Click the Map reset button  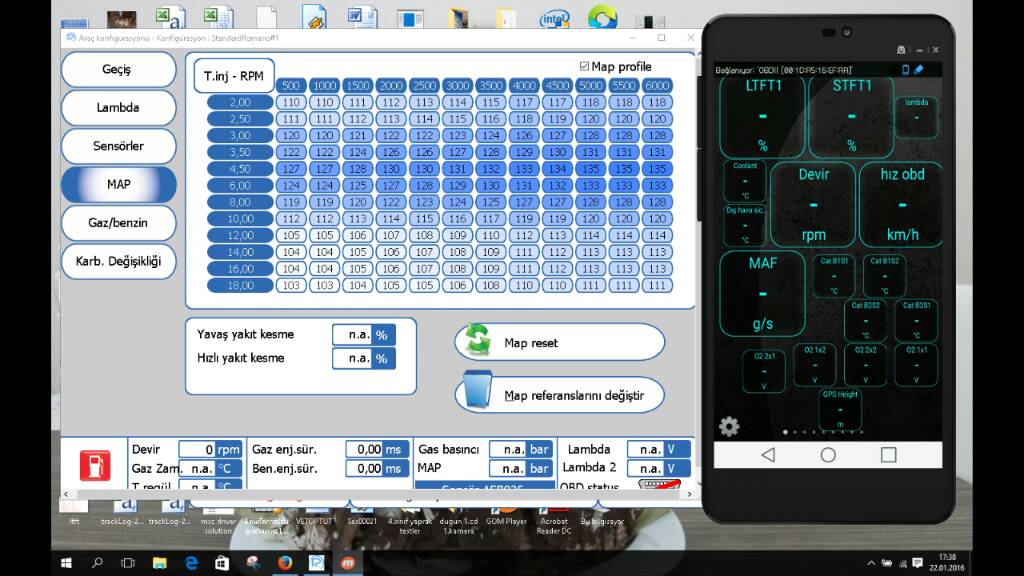559,342
